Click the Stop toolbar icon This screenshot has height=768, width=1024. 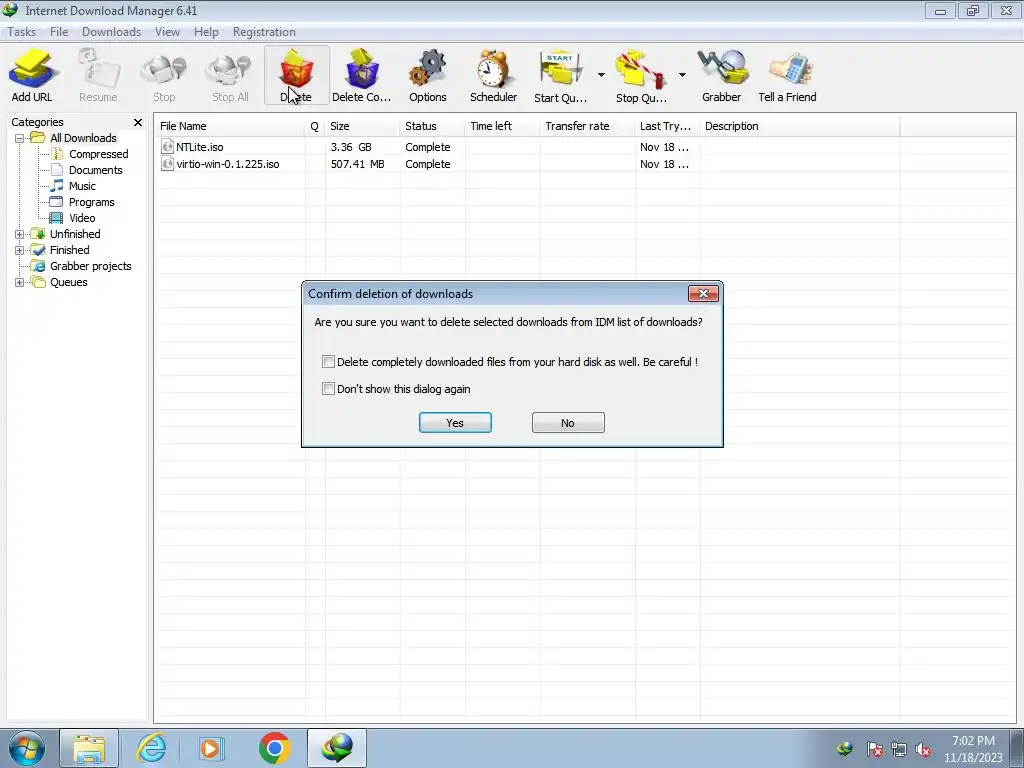164,75
